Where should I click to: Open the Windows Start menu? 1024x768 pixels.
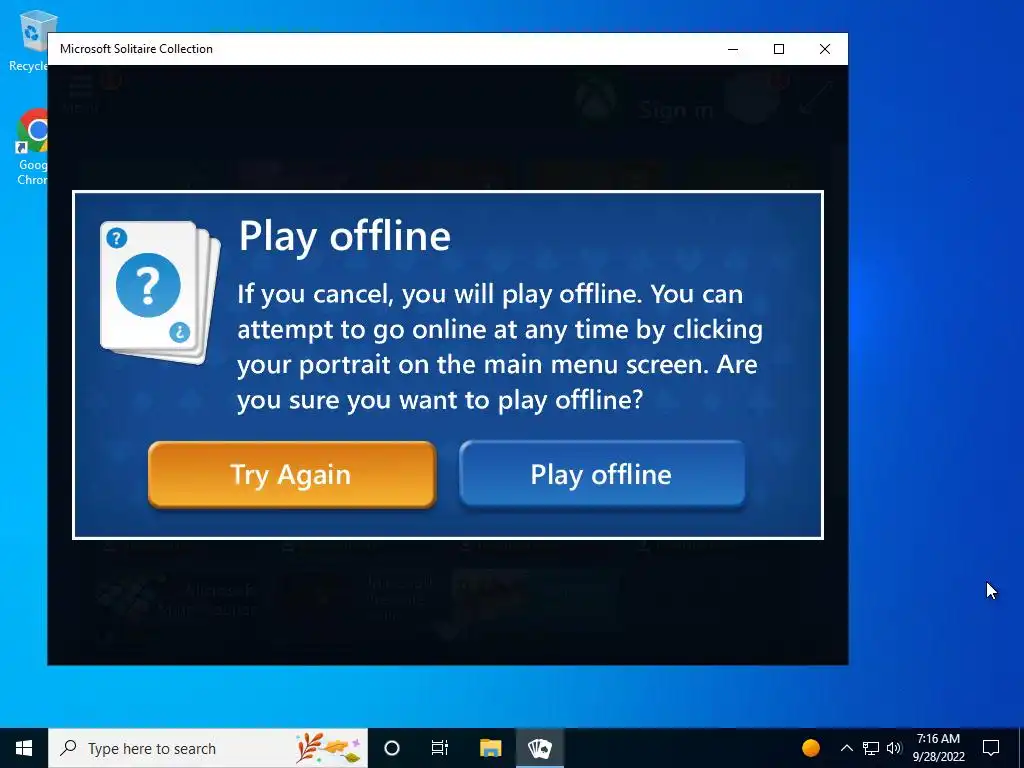coord(24,748)
